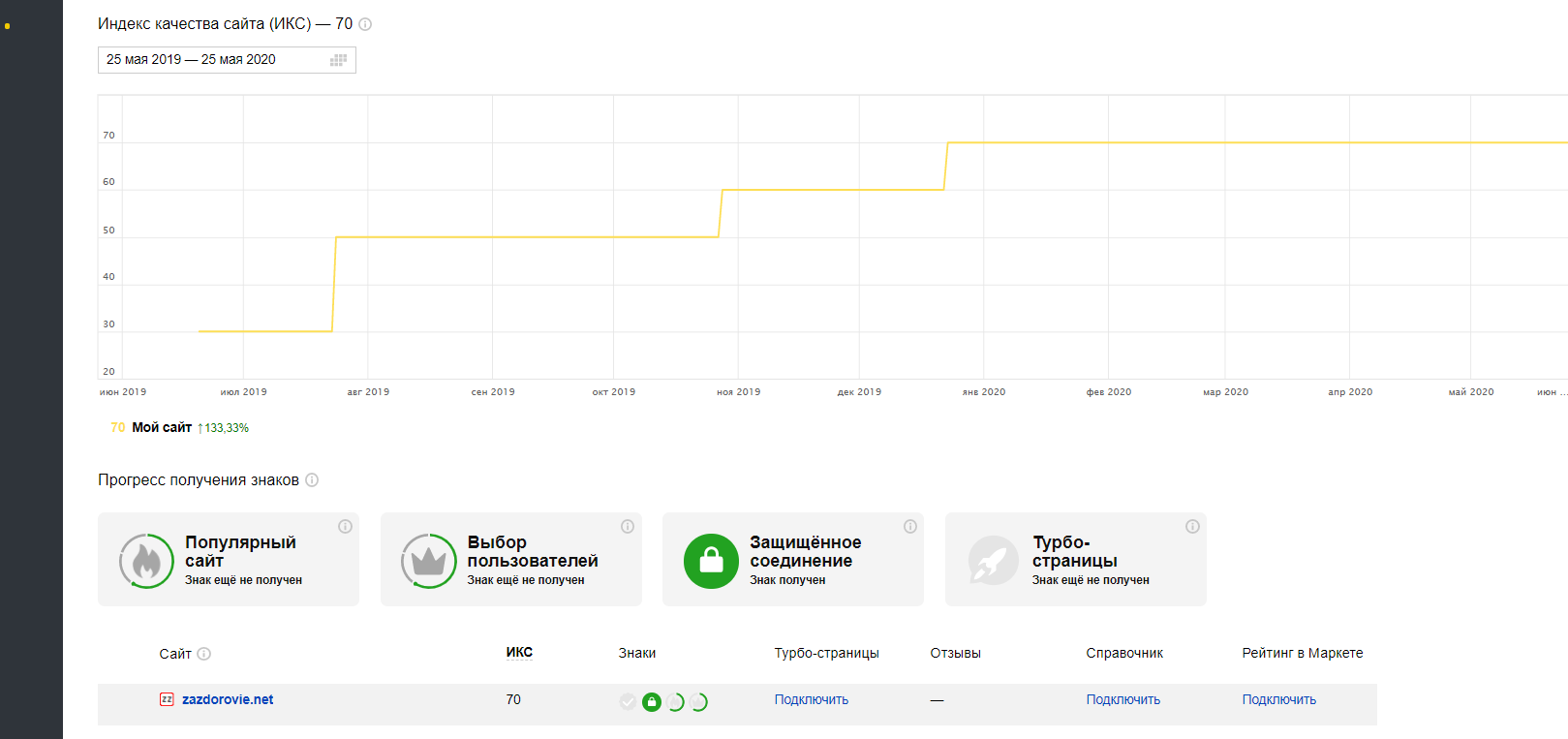Click the zazdorovie.net favicon icon

click(167, 699)
